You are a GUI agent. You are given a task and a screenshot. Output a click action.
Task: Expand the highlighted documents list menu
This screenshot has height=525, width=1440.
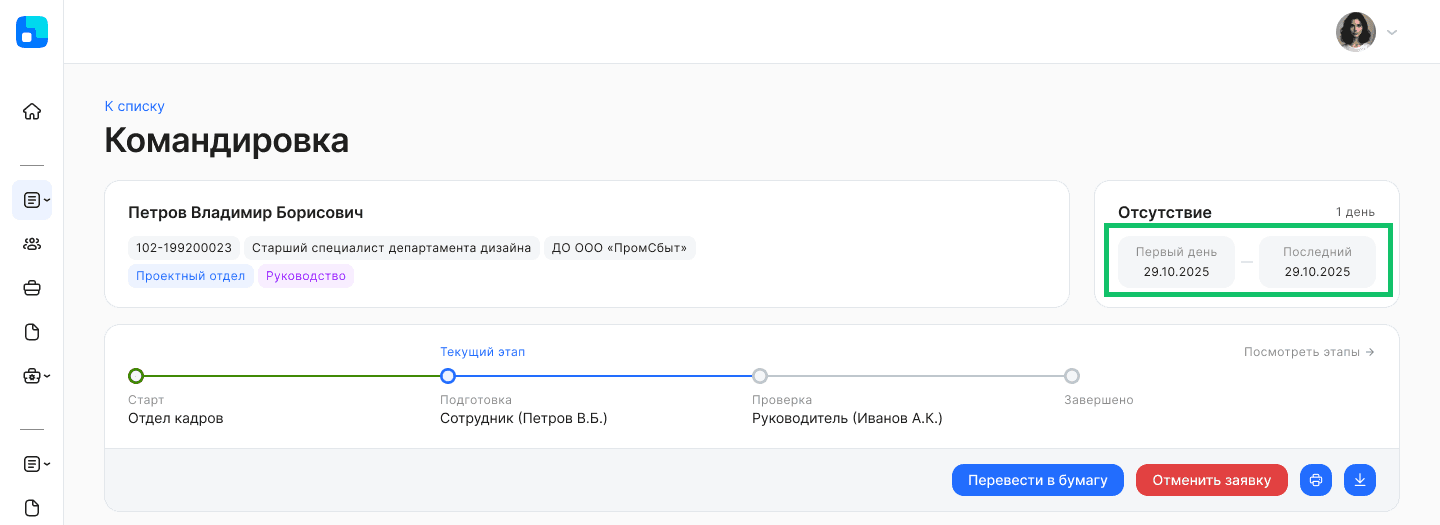pyautogui.click(x=32, y=200)
